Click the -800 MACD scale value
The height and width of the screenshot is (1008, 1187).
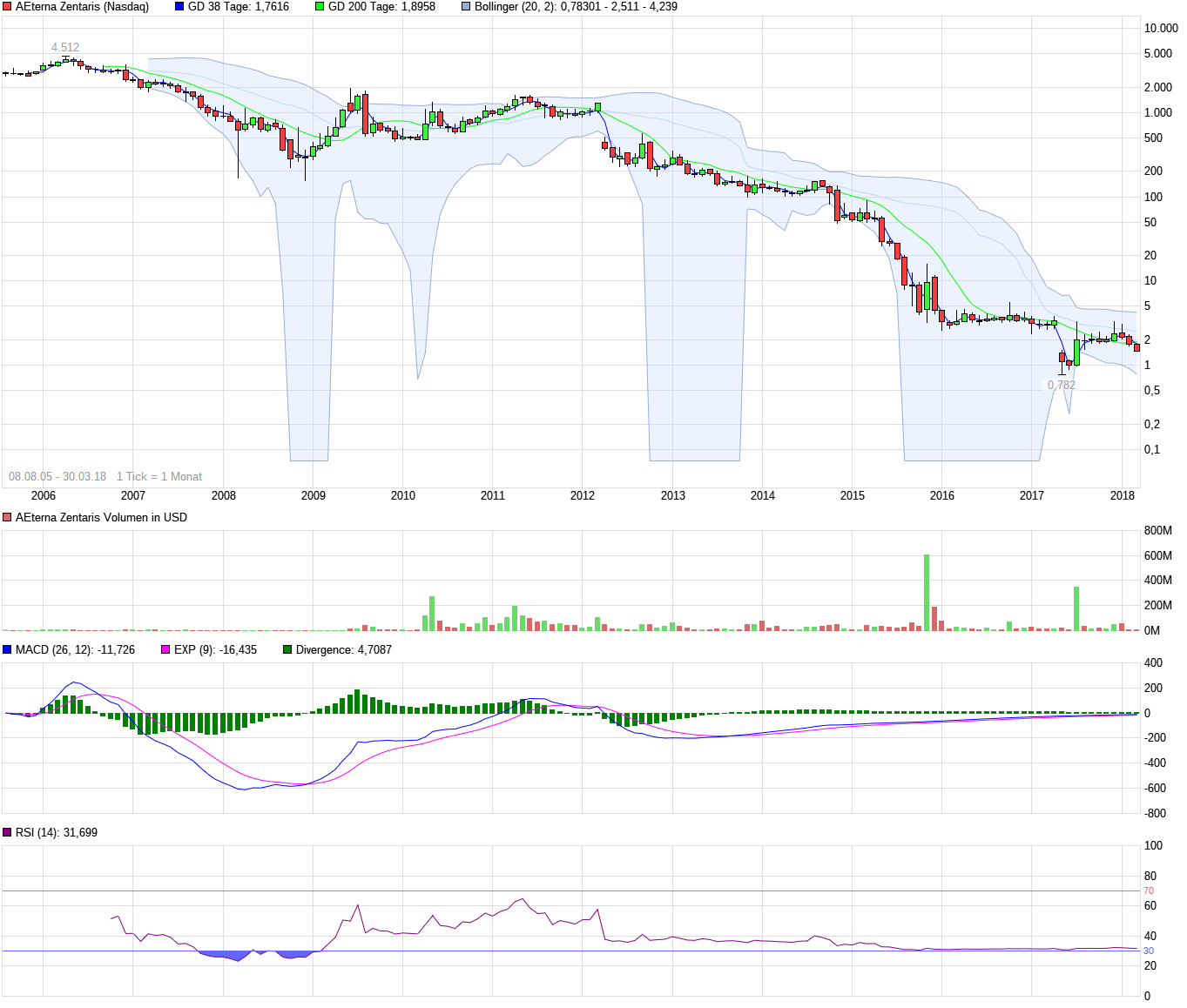click(x=1155, y=813)
